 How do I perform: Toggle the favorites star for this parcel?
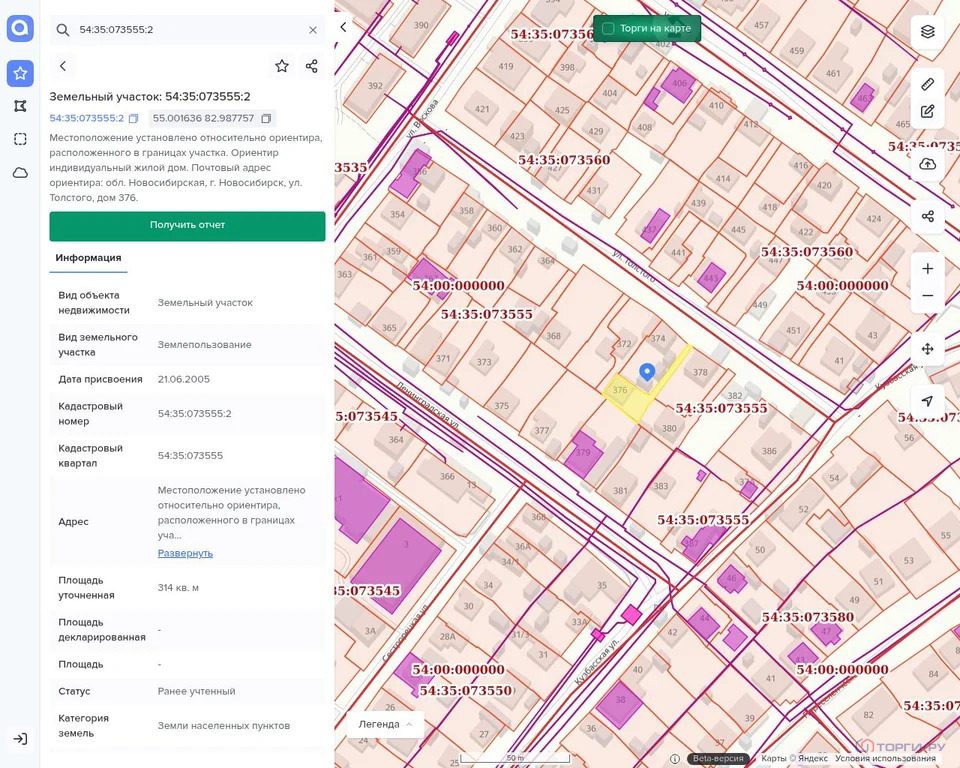tap(282, 66)
